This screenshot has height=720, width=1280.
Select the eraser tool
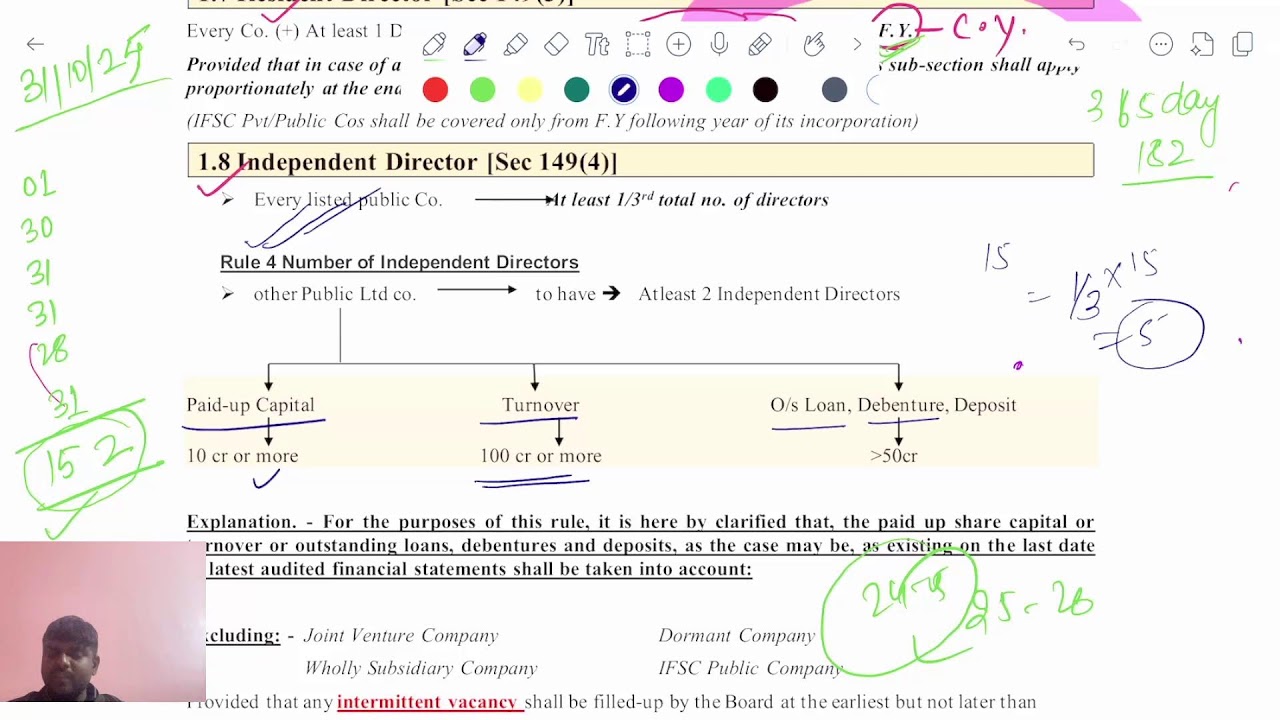click(x=556, y=44)
